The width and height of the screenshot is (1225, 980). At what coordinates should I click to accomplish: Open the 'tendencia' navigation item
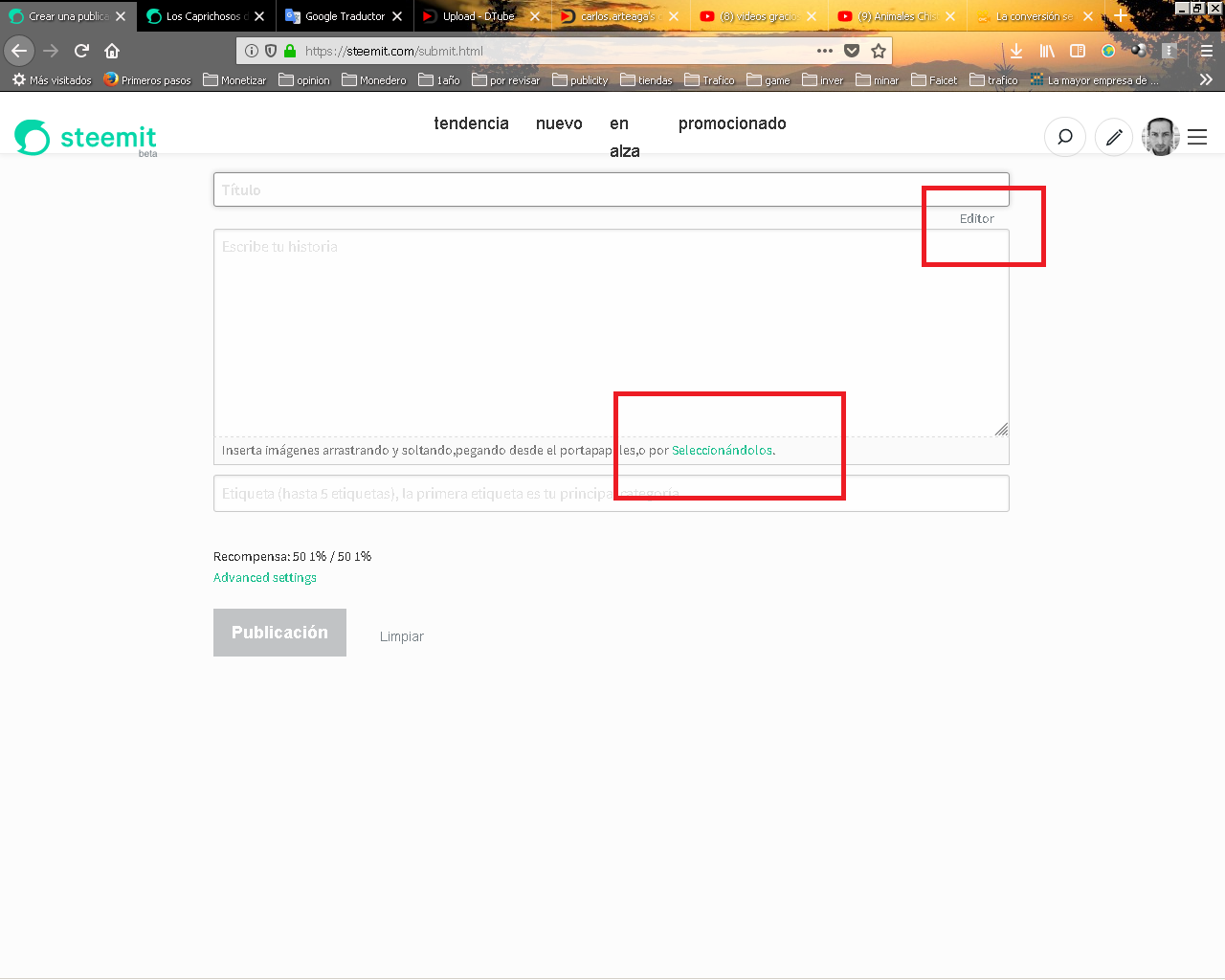coord(471,123)
